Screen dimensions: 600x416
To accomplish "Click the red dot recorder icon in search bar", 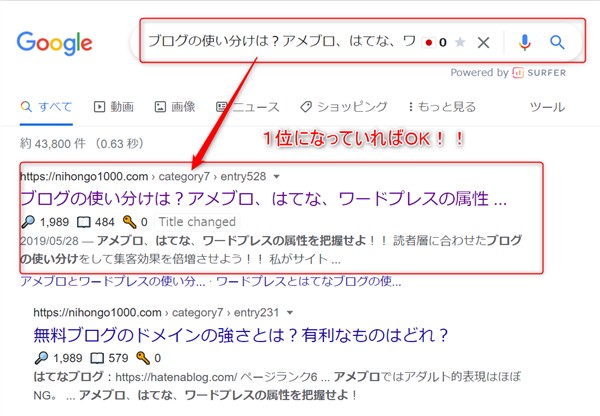I will [429, 42].
